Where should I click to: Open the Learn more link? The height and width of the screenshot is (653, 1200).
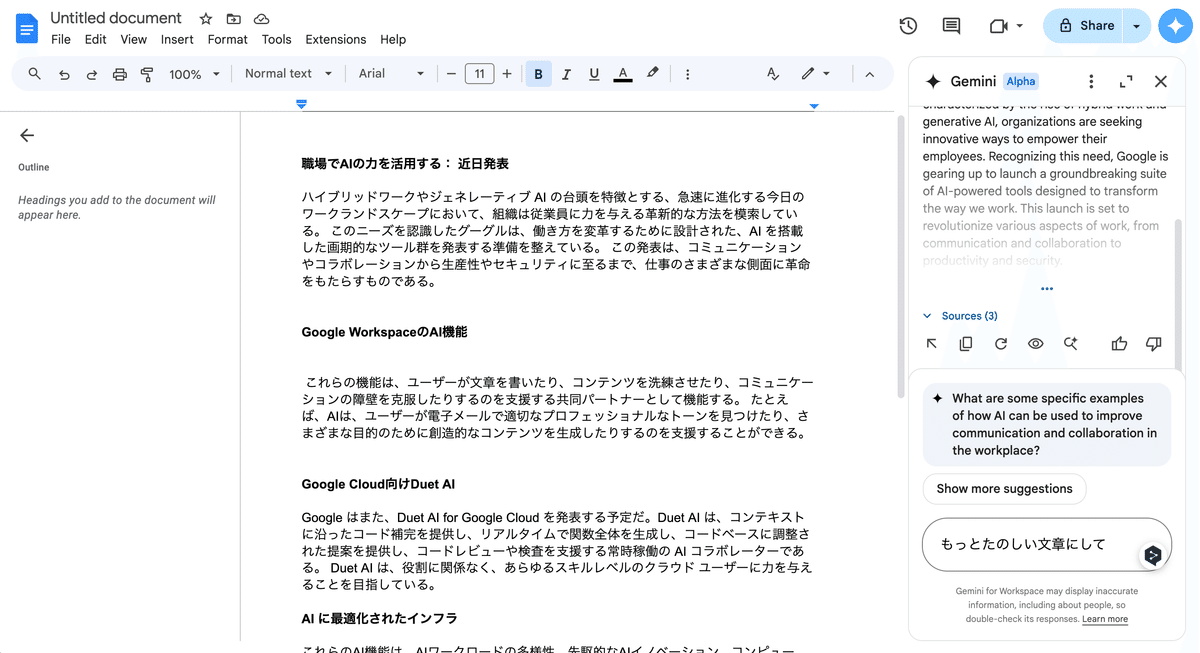click(1105, 619)
